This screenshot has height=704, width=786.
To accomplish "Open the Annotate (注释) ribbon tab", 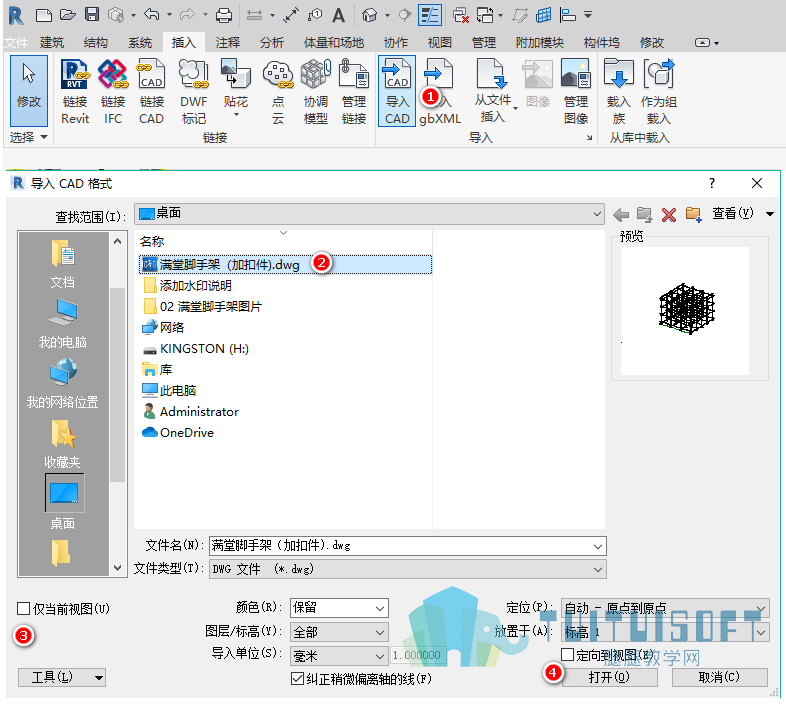I will [x=228, y=43].
